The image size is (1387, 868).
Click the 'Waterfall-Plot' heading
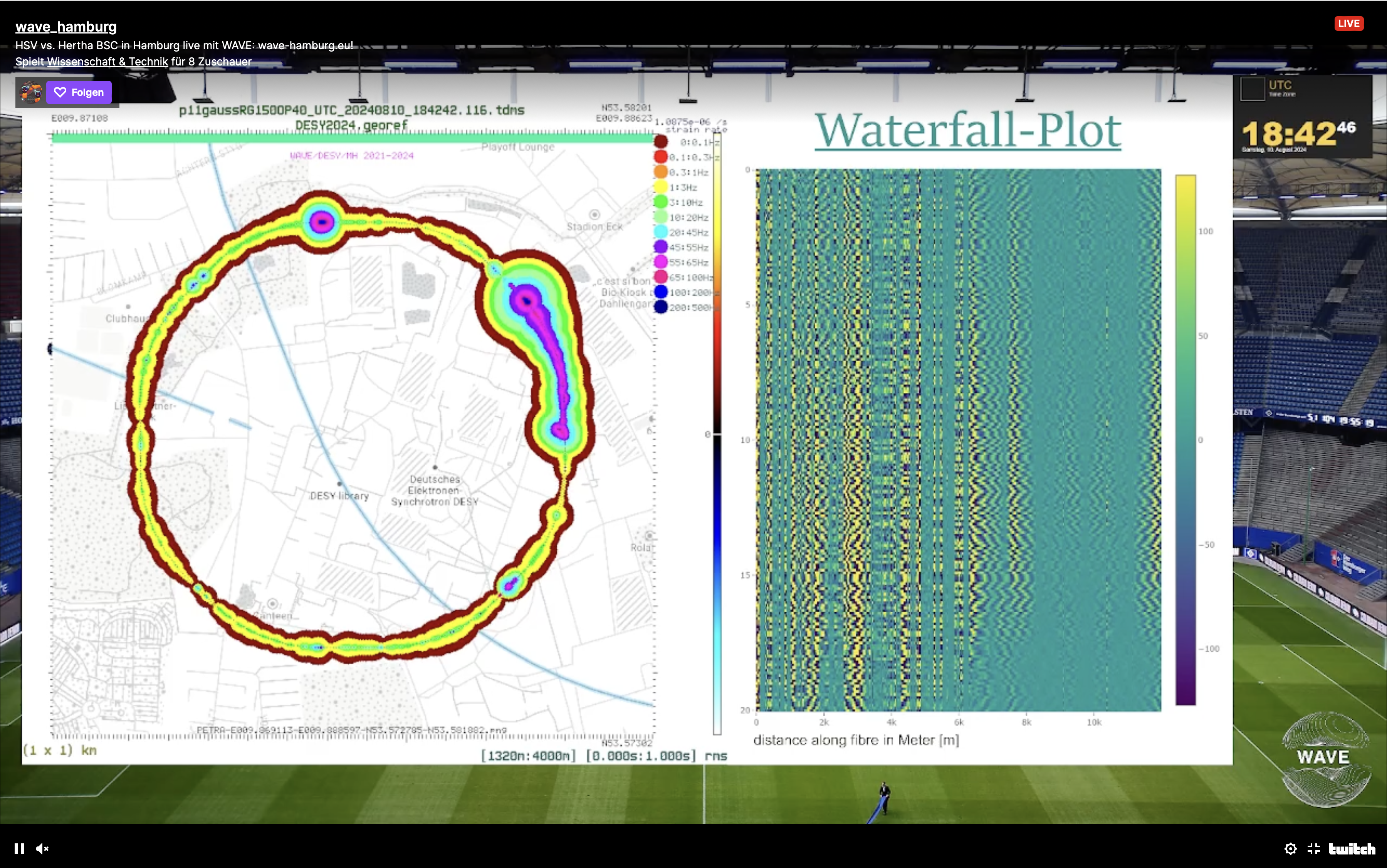tap(968, 131)
